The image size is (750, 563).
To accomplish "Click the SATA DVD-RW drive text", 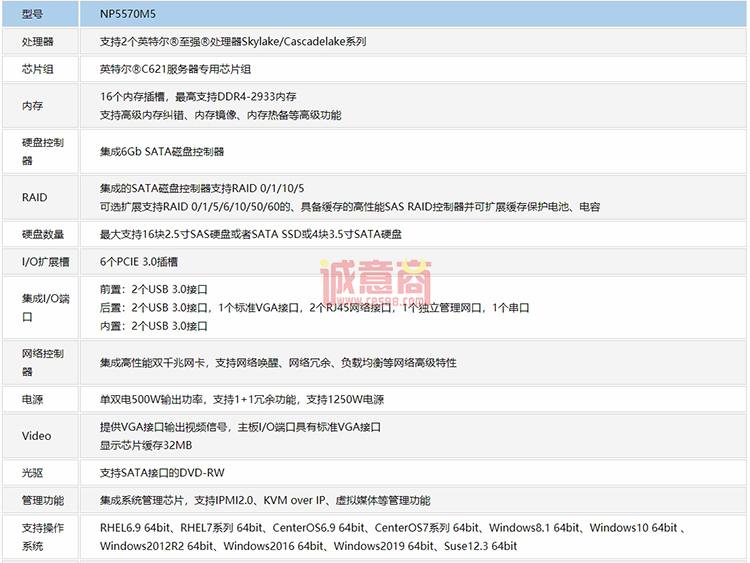I will click(x=162, y=473).
